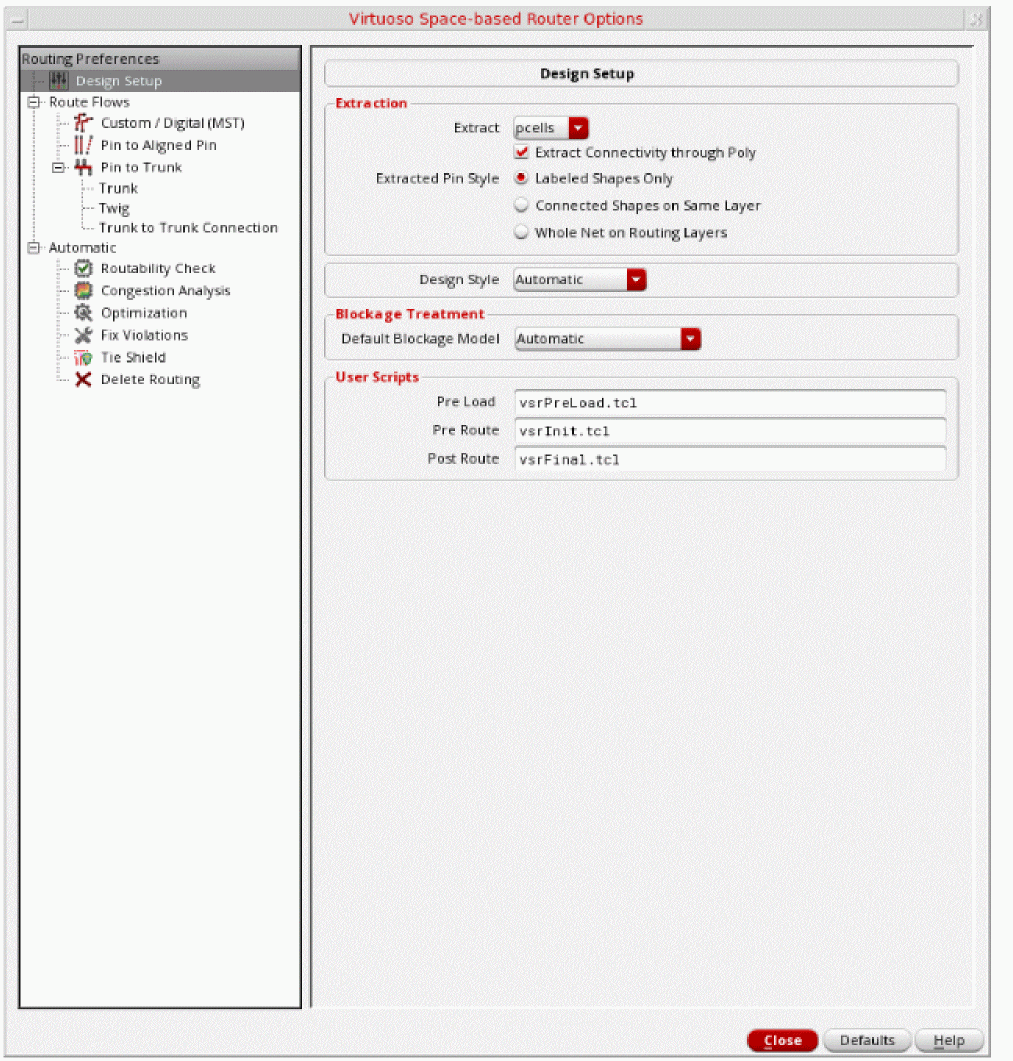This screenshot has width=1013, height=1061.
Task: Open Custom / Digital (MST) route flow
Action: (173, 123)
